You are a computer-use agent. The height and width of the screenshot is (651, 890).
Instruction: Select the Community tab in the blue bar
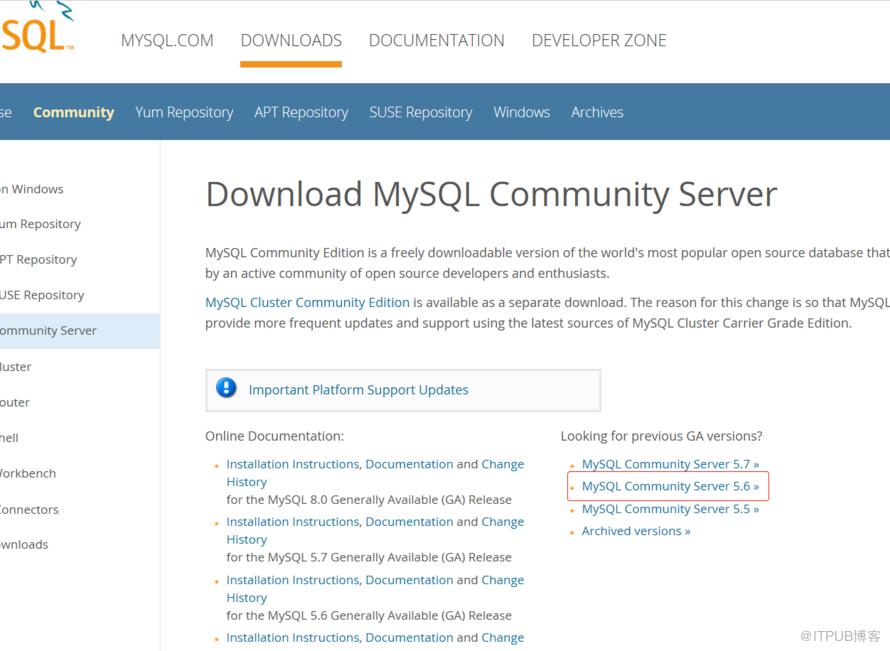(x=74, y=112)
